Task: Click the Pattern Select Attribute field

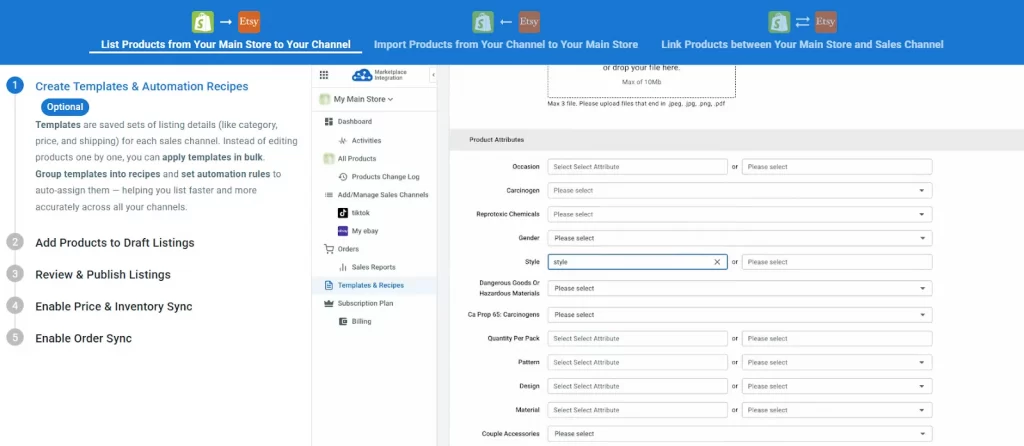Action: coord(637,362)
